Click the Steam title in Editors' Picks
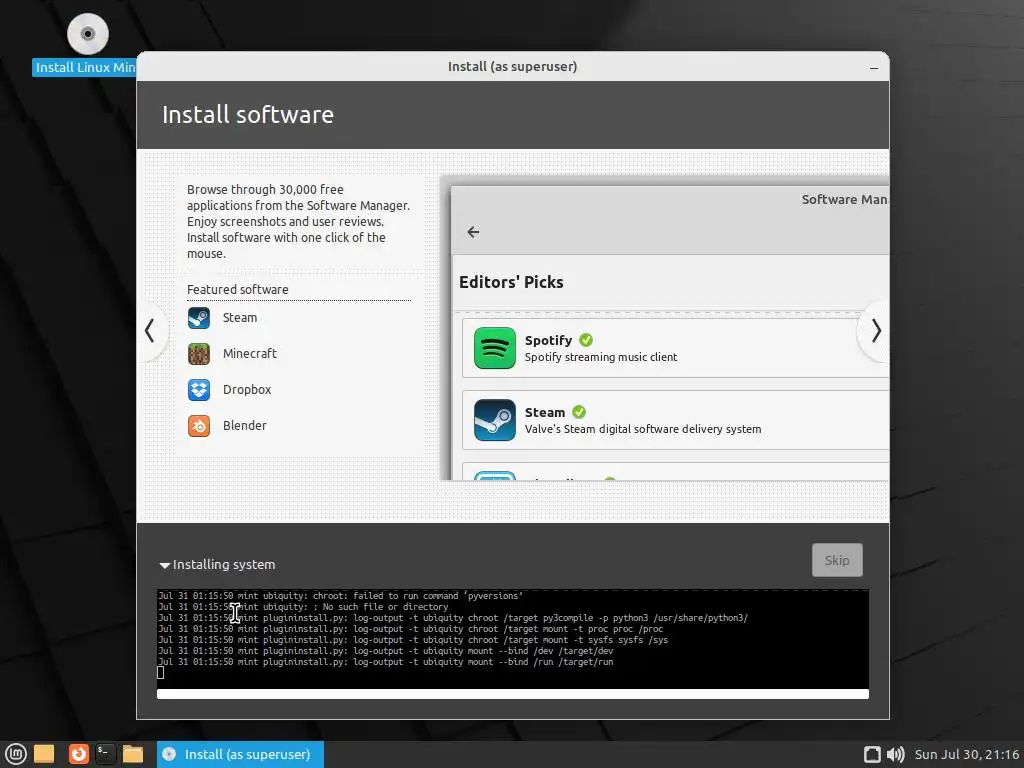The width and height of the screenshot is (1024, 768). (545, 412)
